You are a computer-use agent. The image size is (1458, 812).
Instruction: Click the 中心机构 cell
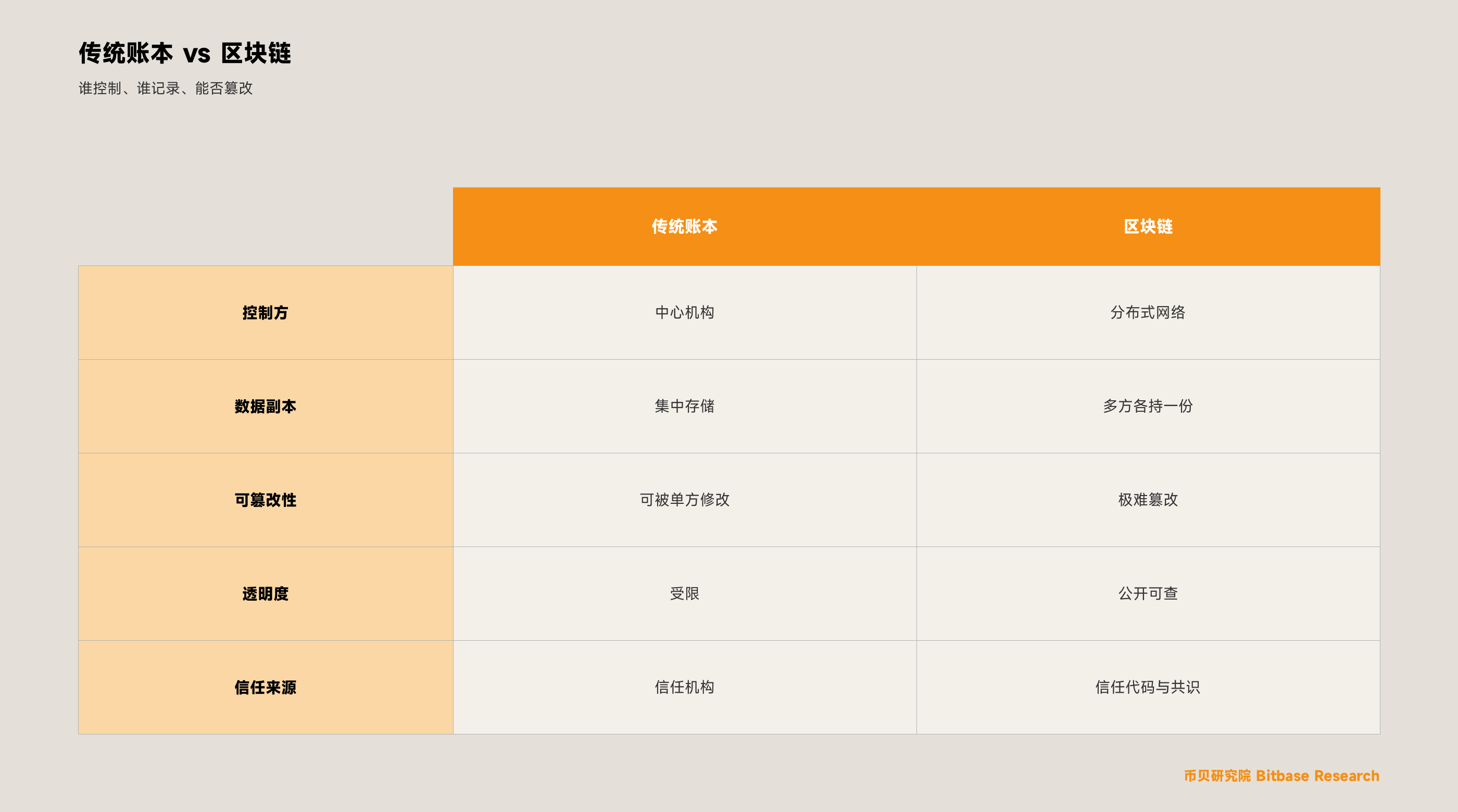[x=684, y=312]
